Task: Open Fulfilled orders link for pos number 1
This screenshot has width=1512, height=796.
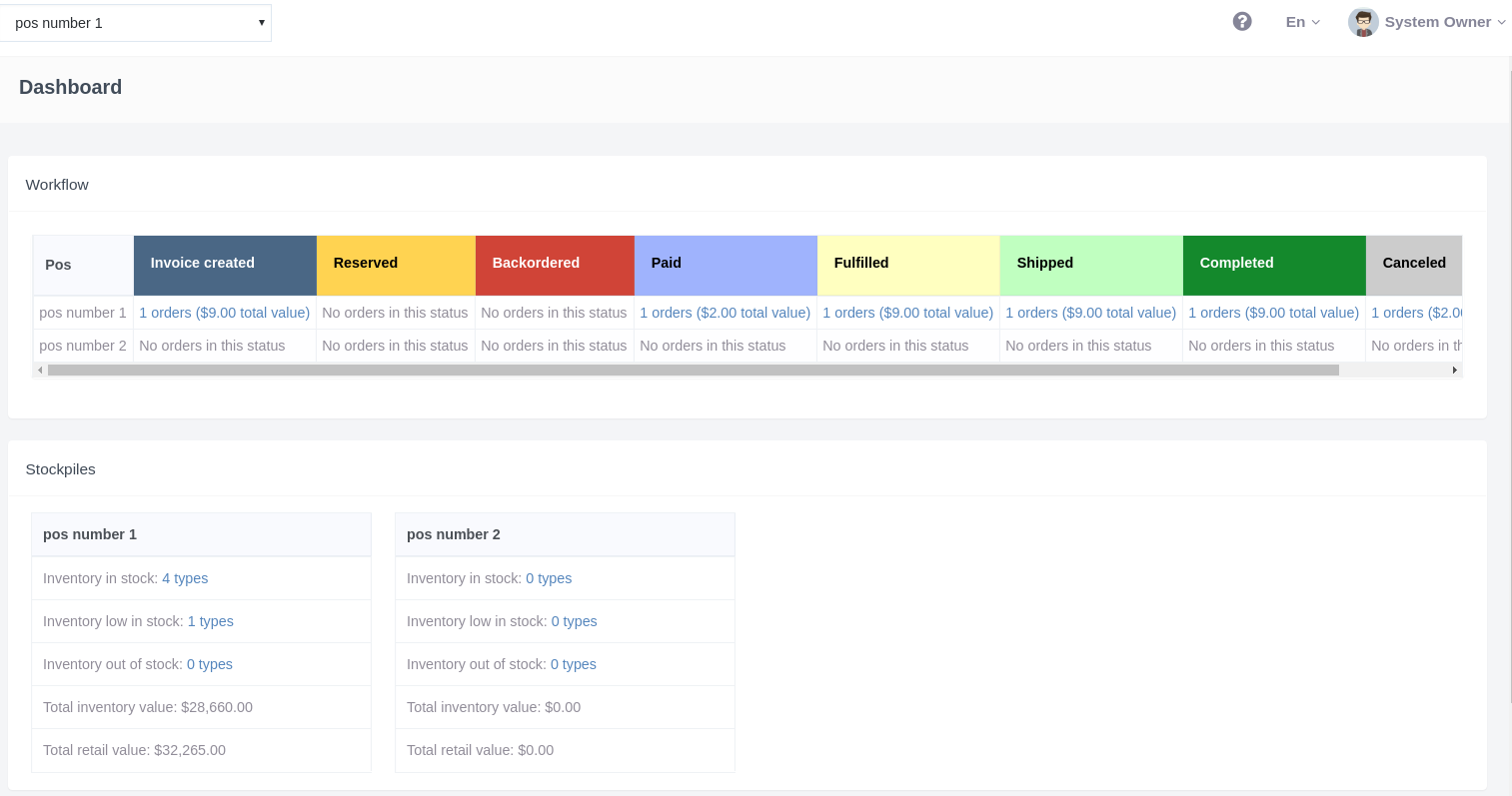Action: 907,313
